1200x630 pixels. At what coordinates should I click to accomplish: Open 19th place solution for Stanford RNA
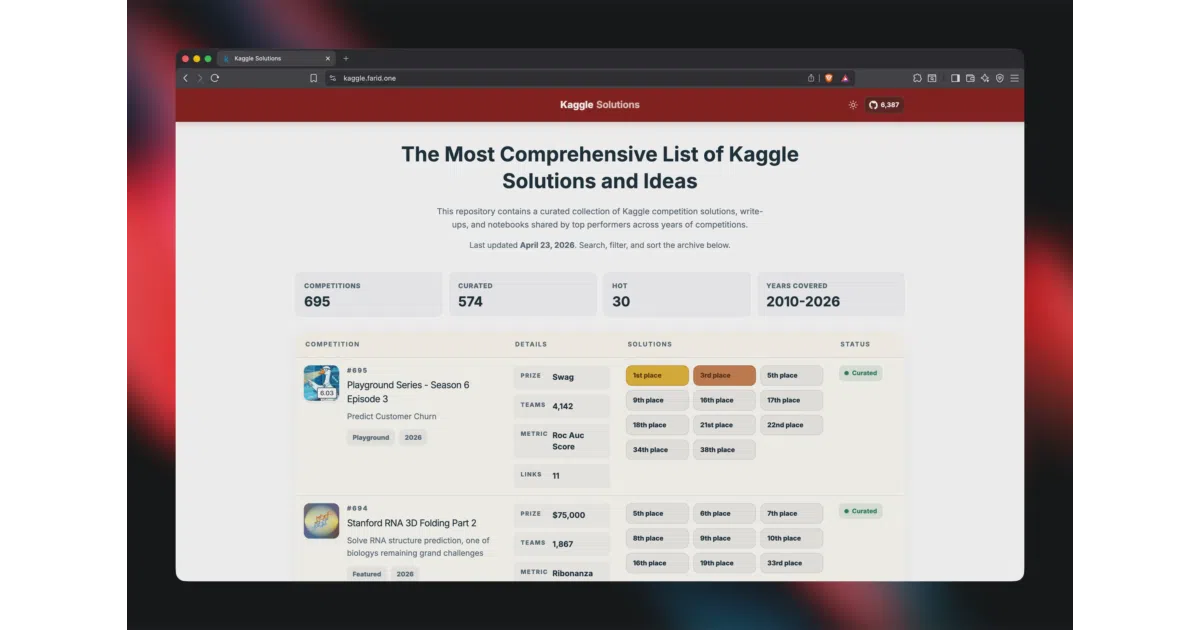724,563
